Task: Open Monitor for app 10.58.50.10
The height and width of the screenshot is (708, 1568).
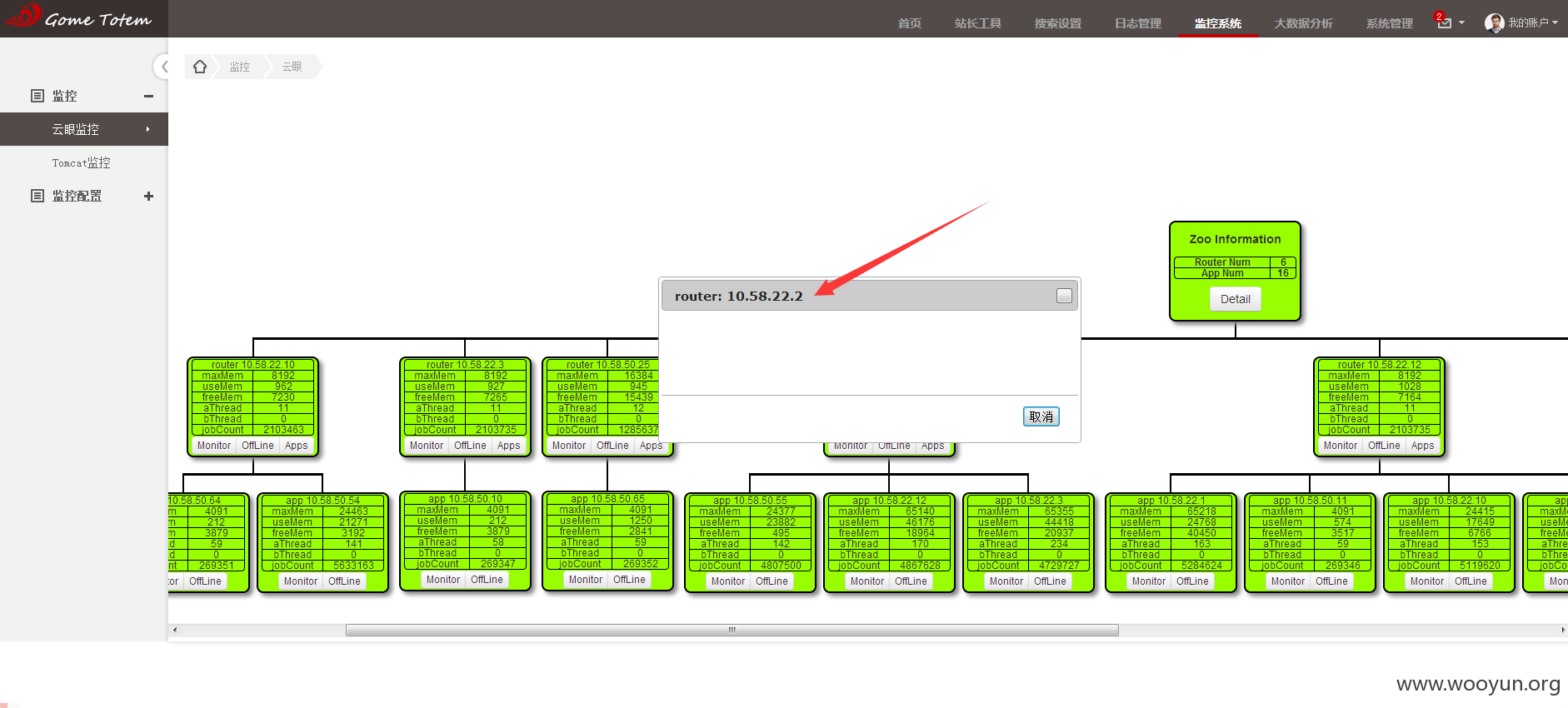Action: [443, 580]
